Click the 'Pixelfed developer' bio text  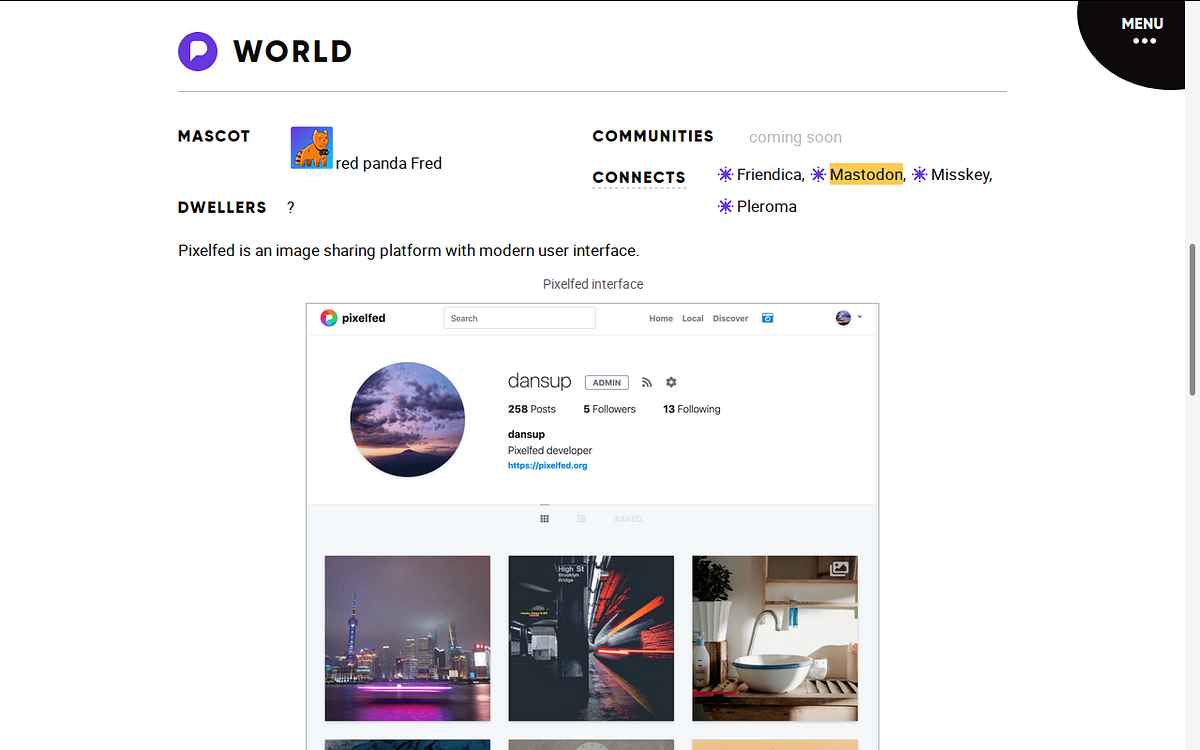(x=550, y=451)
